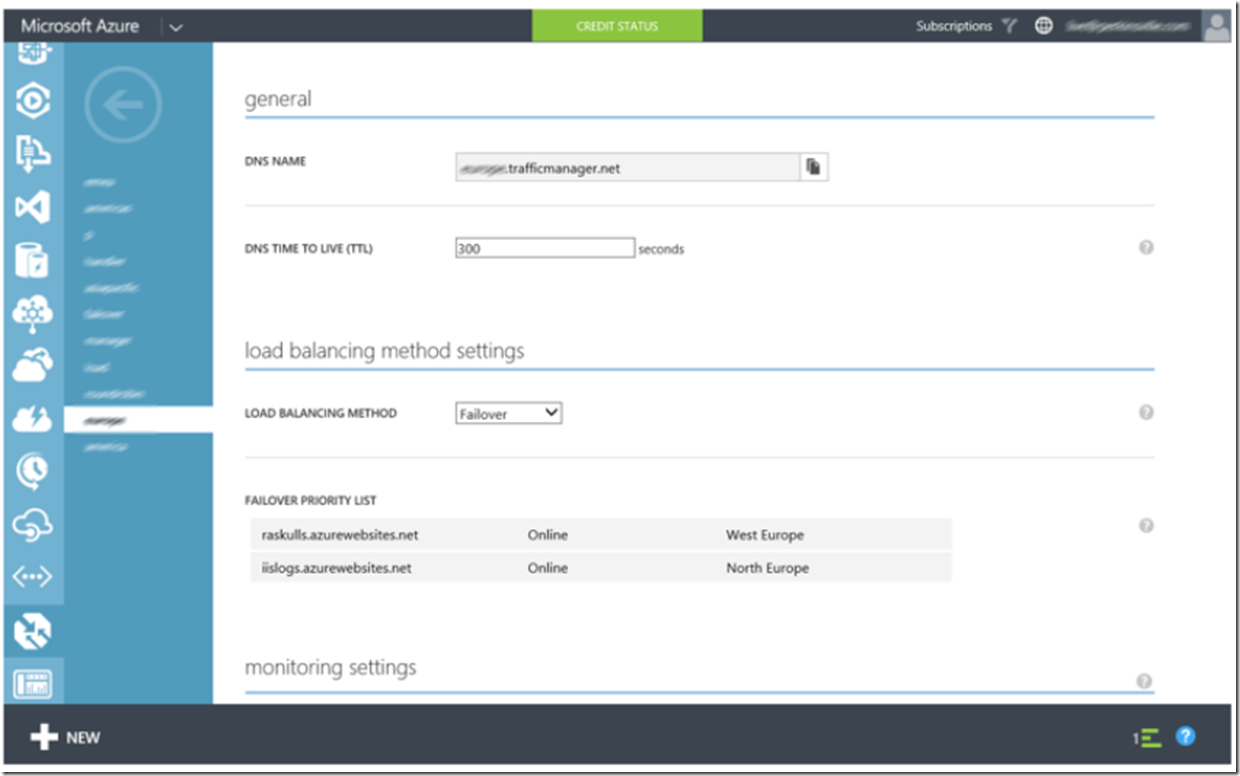The height and width of the screenshot is (776, 1240).
Task: Click the FAILOVER PRIORITY LIST label
Action: [311, 501]
